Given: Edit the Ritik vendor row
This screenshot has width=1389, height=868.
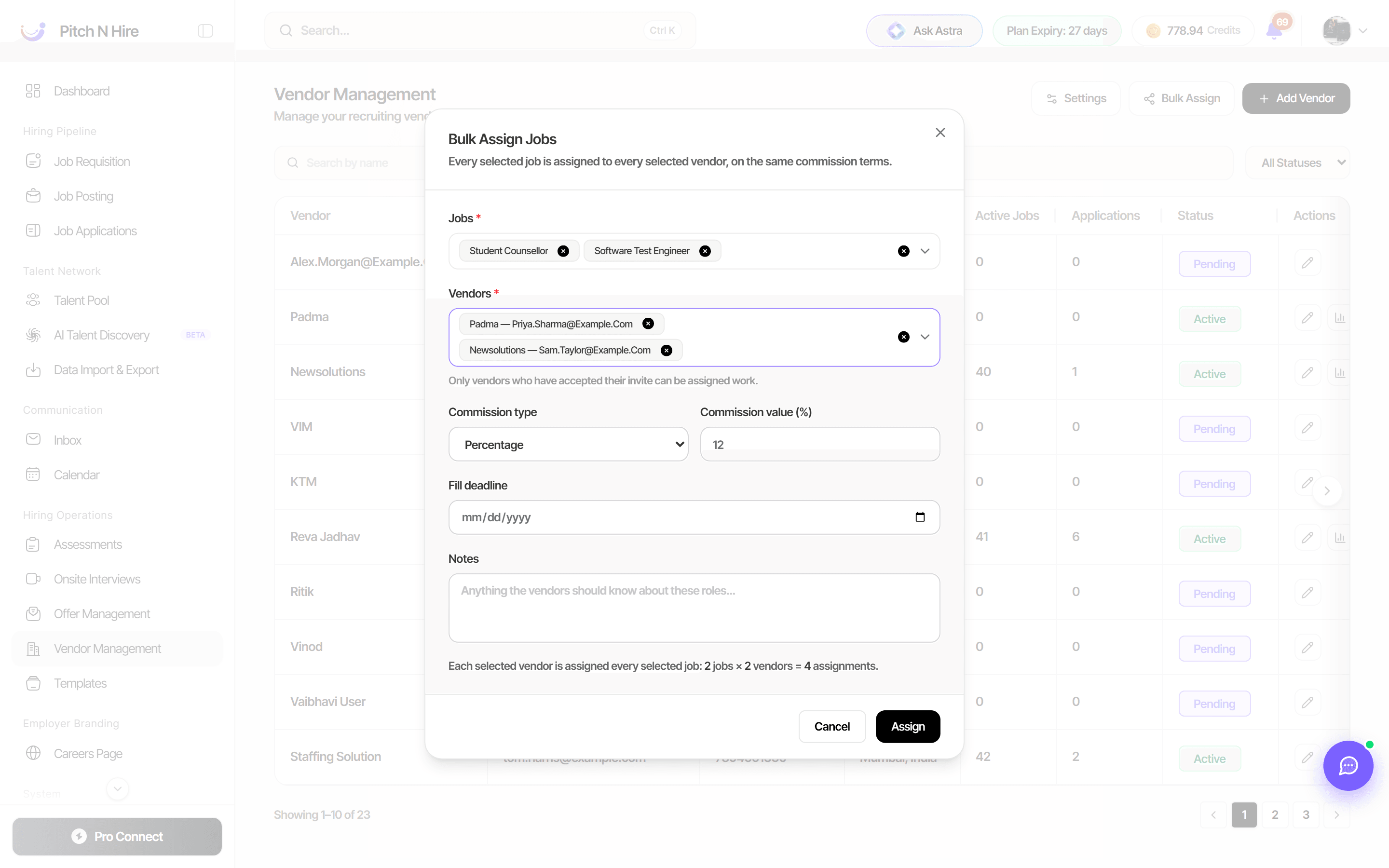Looking at the screenshot, I should (1307, 593).
